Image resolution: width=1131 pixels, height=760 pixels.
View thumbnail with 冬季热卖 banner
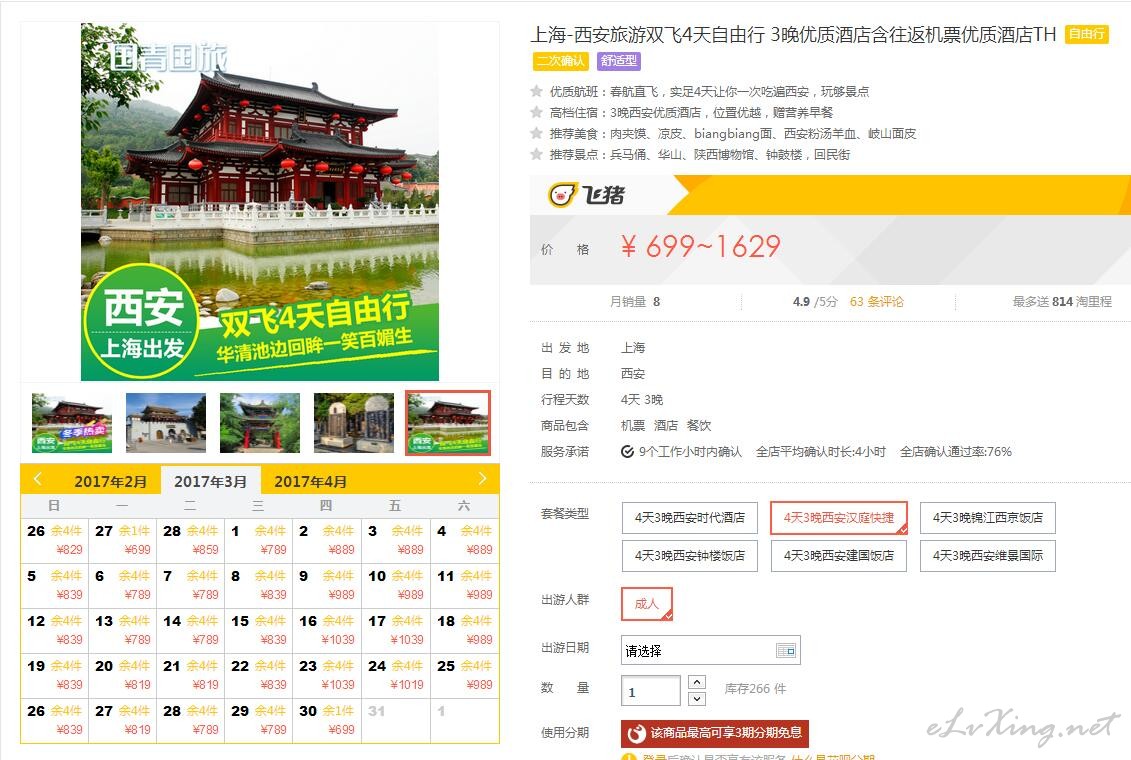[72, 423]
